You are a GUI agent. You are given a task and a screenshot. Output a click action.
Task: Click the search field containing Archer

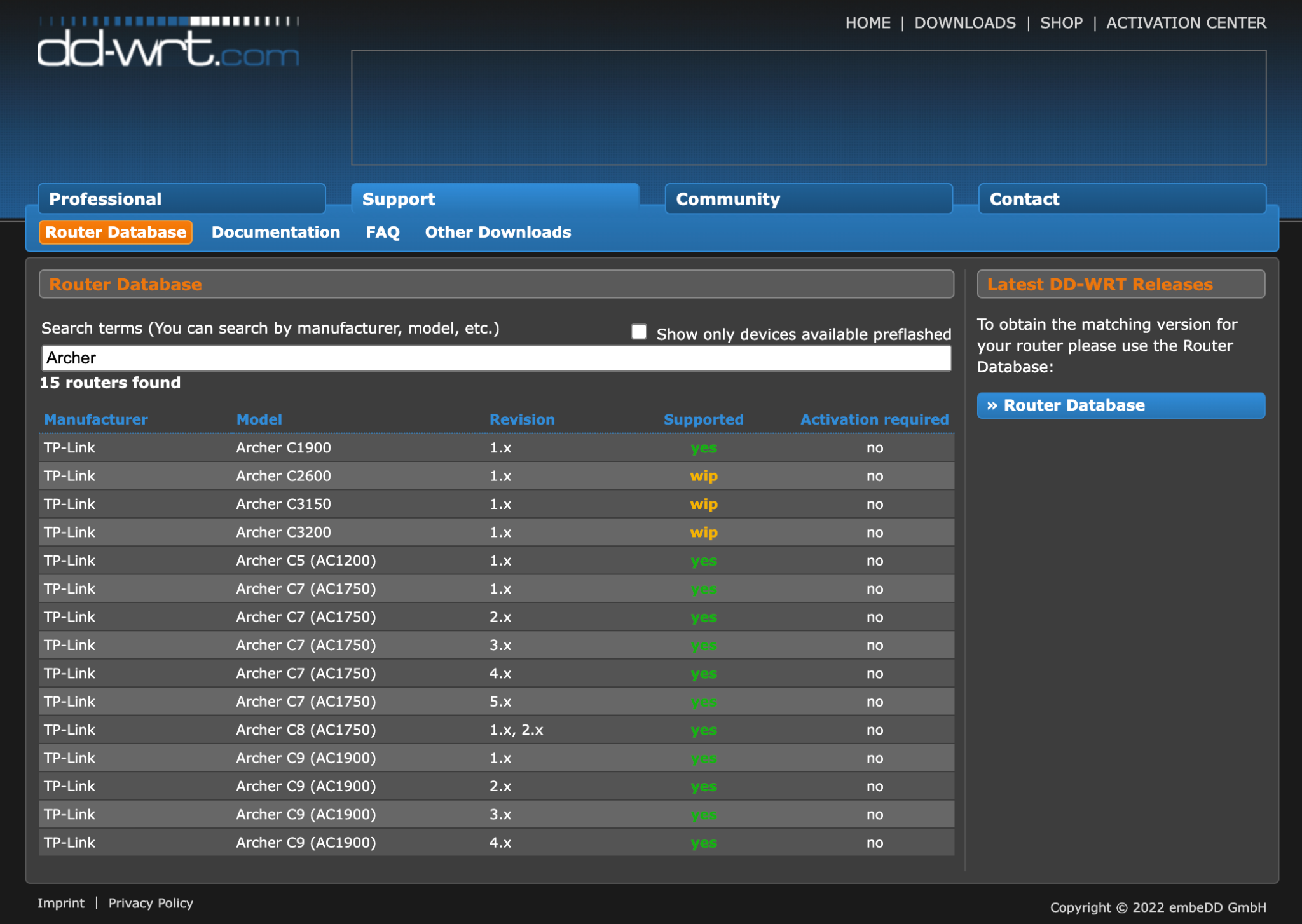point(497,358)
